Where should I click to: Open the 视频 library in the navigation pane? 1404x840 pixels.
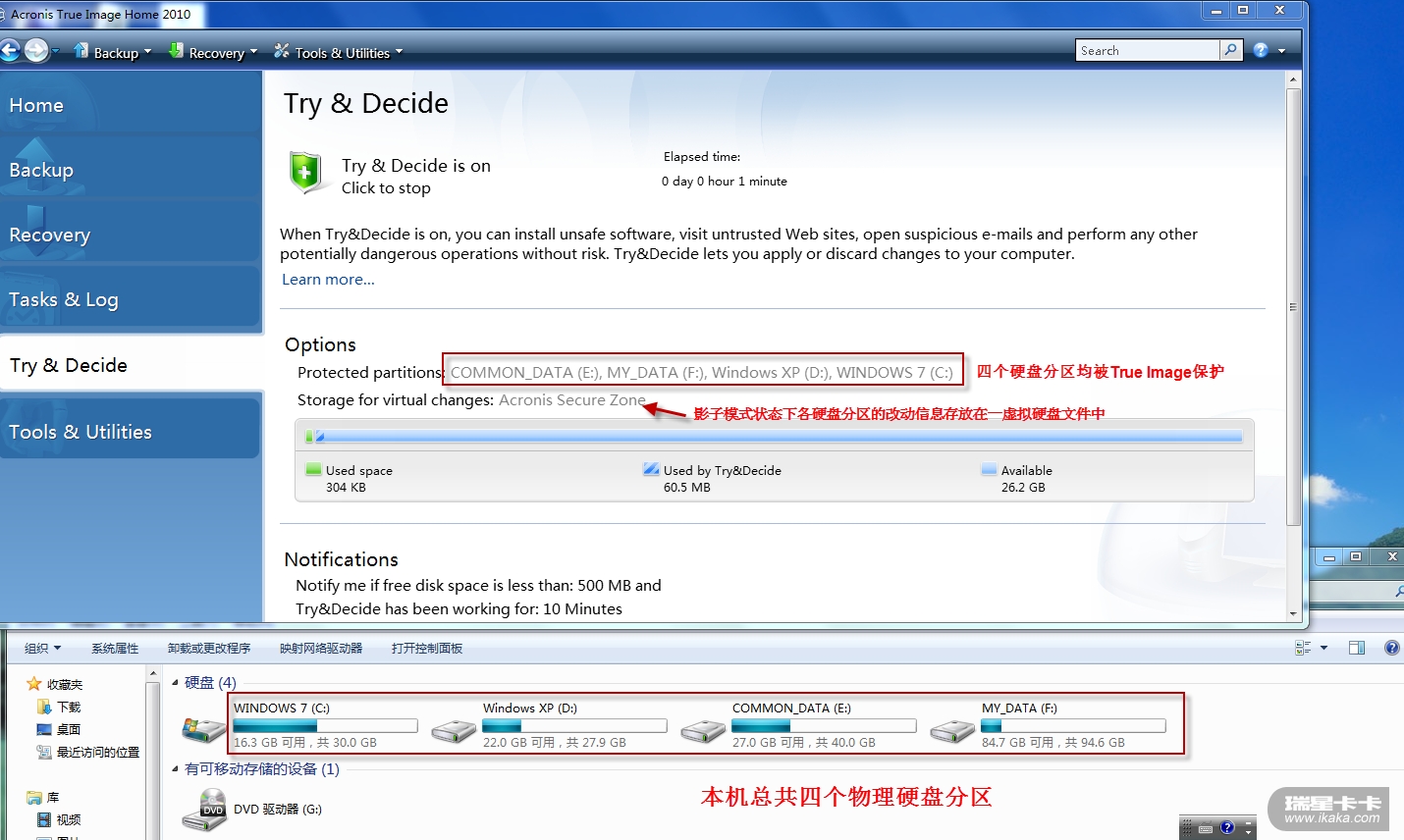pyautogui.click(x=59, y=819)
